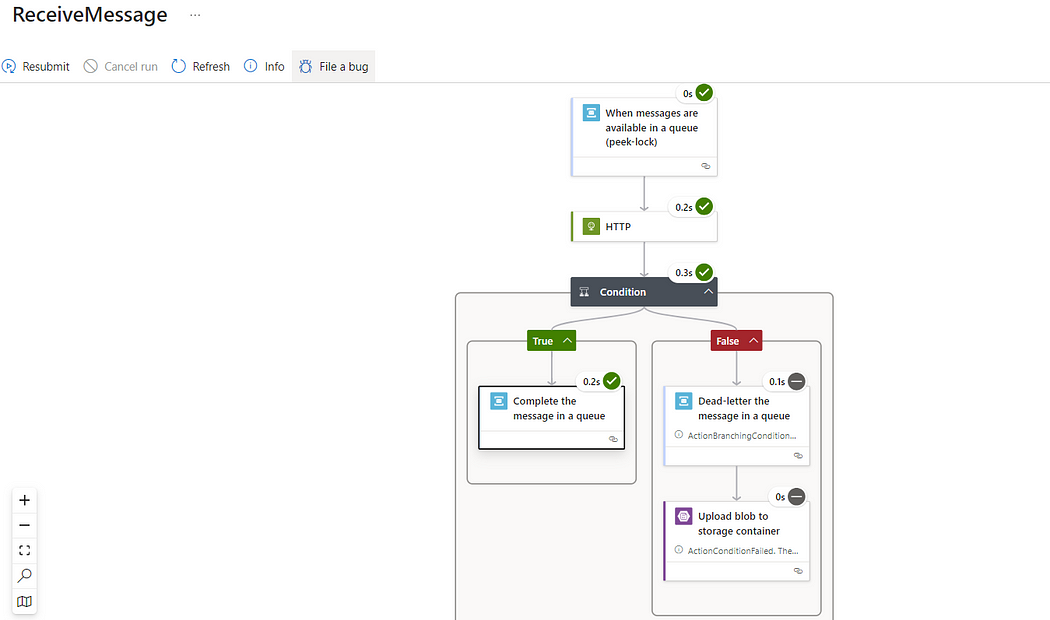The width and height of the screenshot is (1050, 620).
Task: Click the link icon on Complete message card
Action: [613, 439]
